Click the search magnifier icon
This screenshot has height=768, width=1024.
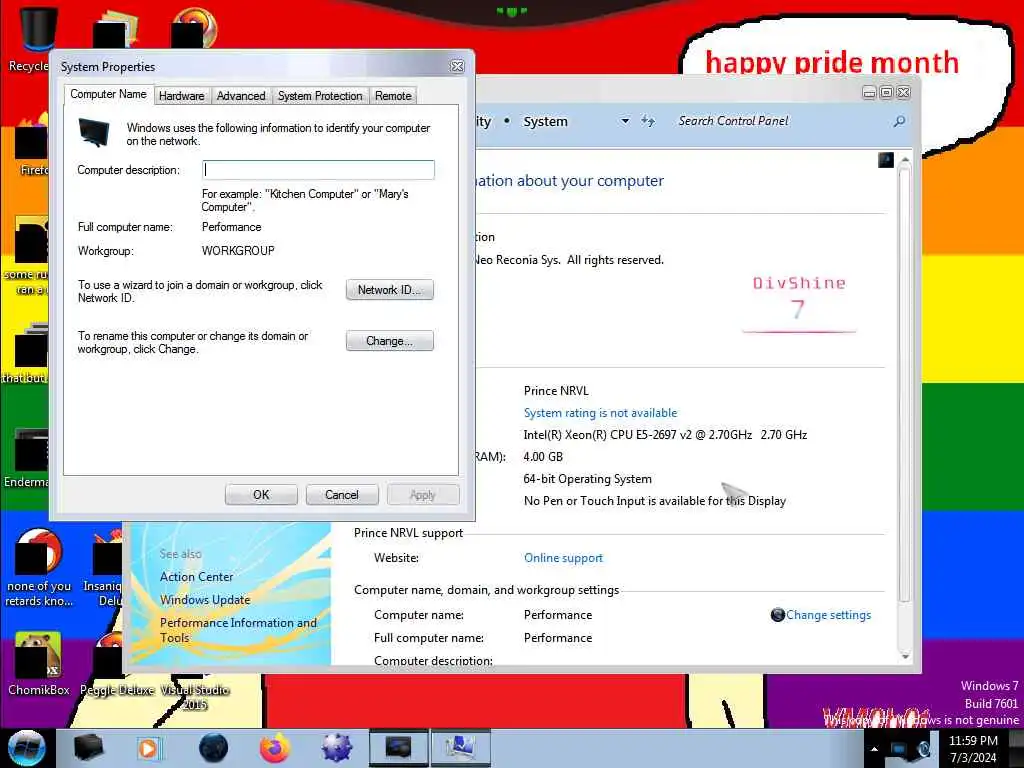tap(899, 121)
